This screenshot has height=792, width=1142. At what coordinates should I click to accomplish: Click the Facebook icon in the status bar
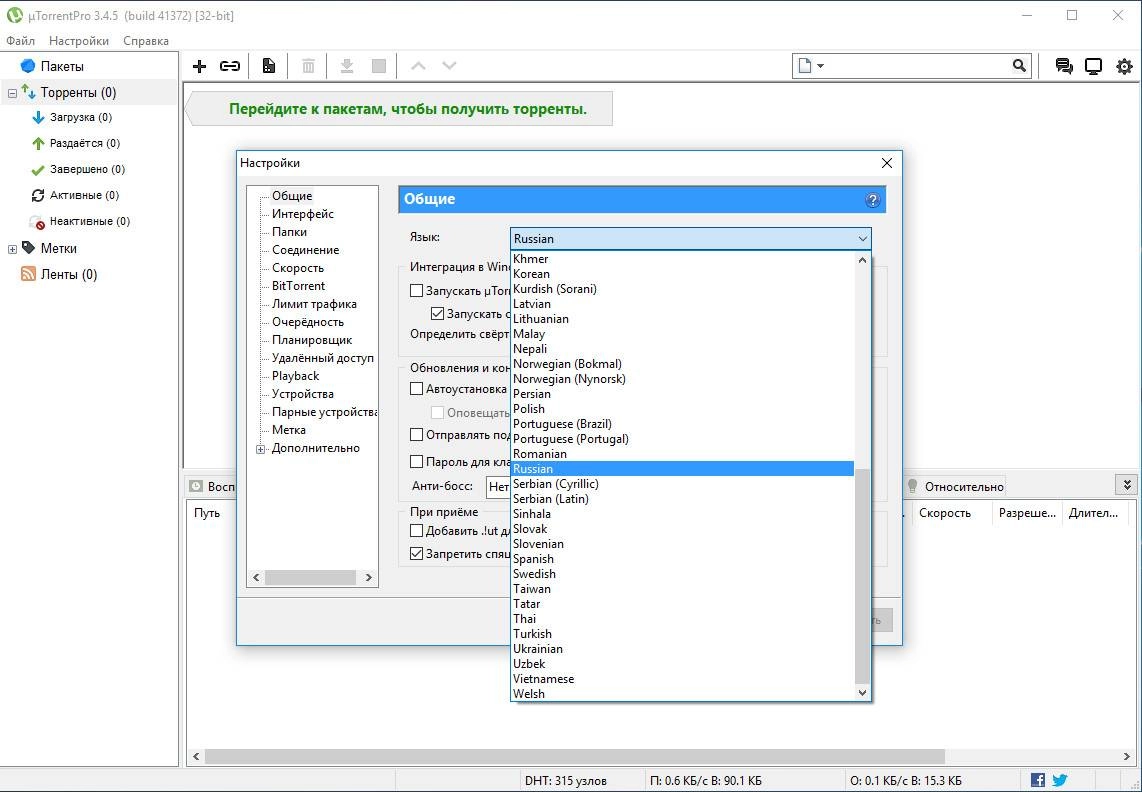coord(1038,780)
